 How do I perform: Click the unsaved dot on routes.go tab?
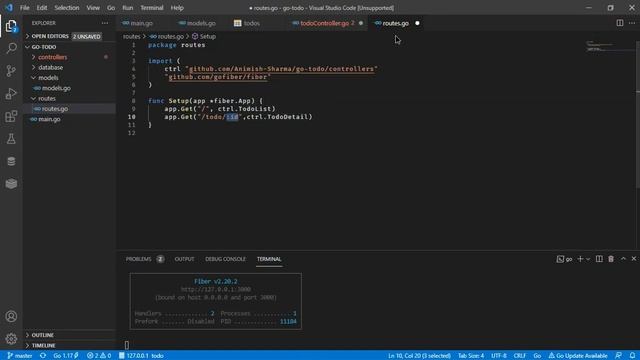coord(417,23)
